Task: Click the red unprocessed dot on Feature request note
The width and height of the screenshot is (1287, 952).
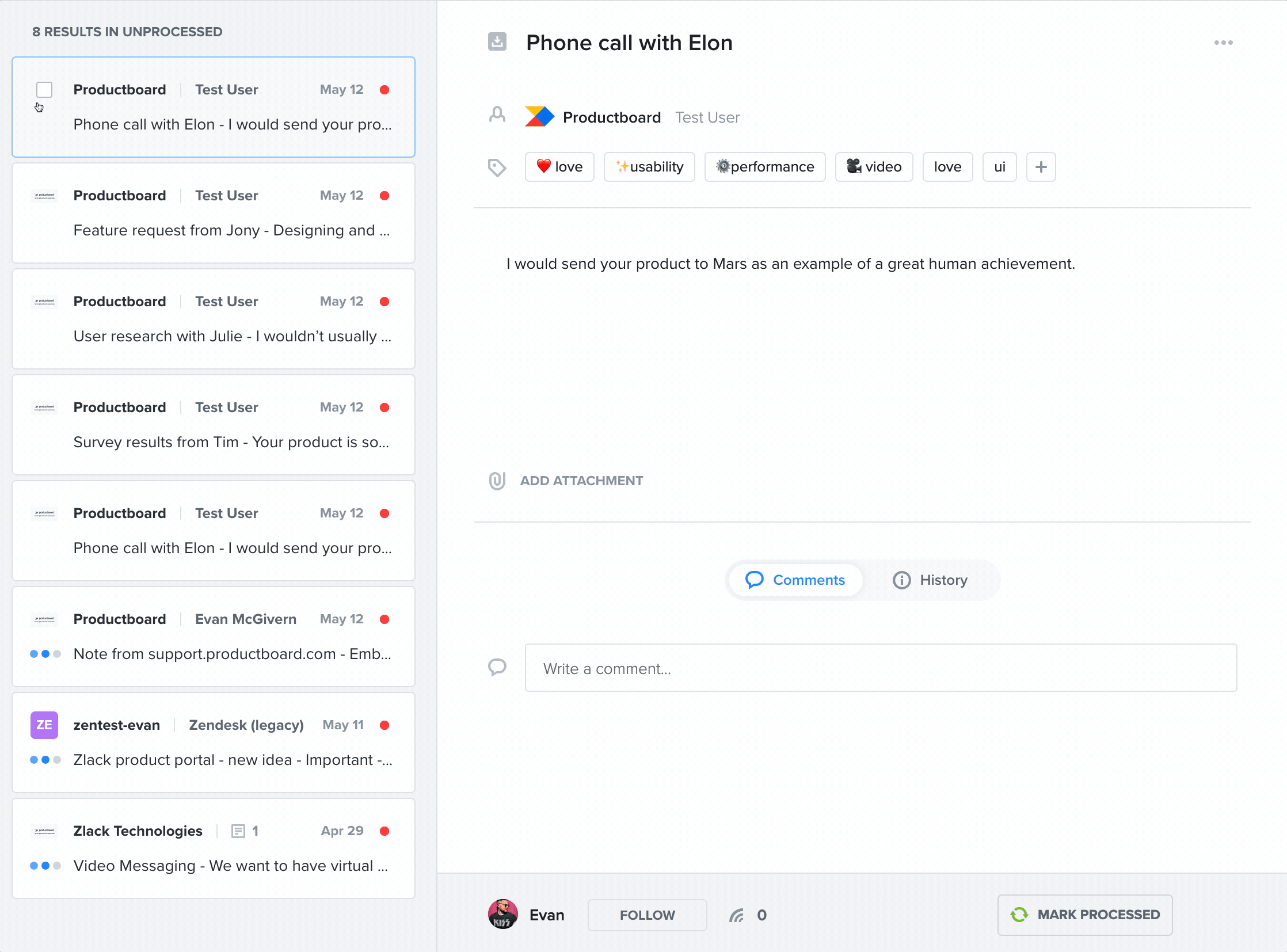Action: tap(385, 196)
